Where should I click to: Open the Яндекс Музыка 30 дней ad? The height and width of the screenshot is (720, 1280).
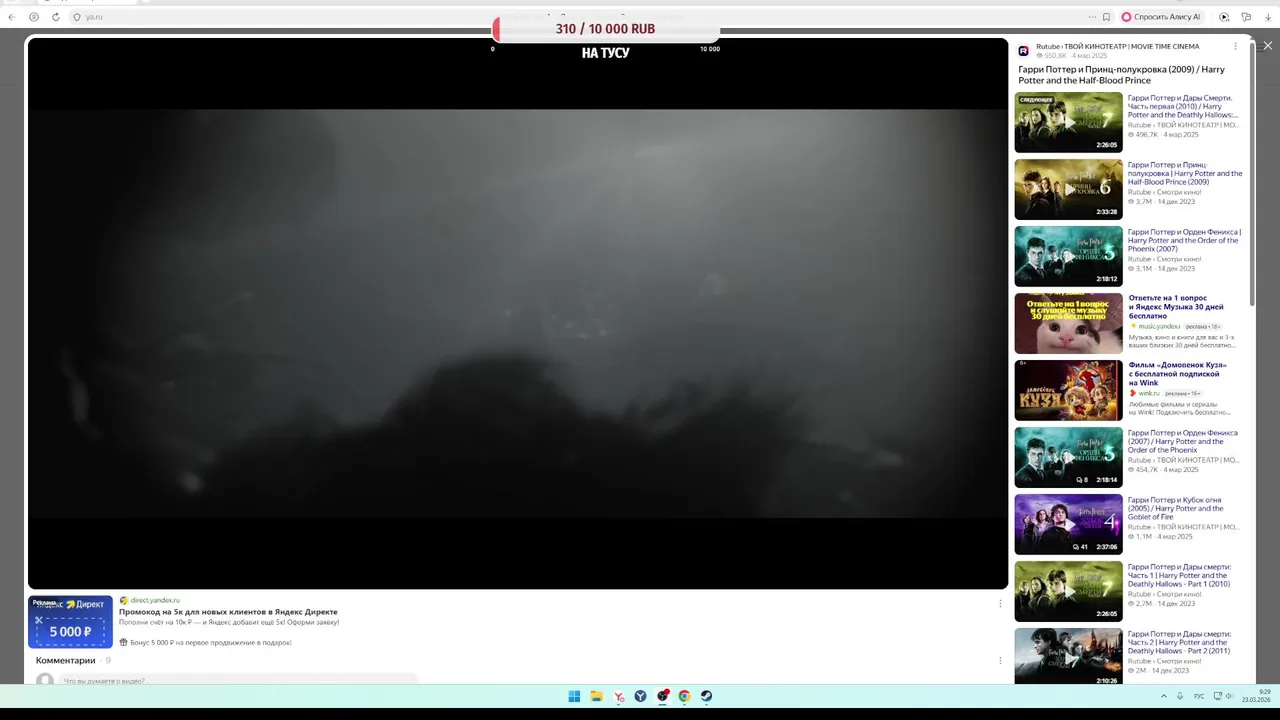point(1176,306)
